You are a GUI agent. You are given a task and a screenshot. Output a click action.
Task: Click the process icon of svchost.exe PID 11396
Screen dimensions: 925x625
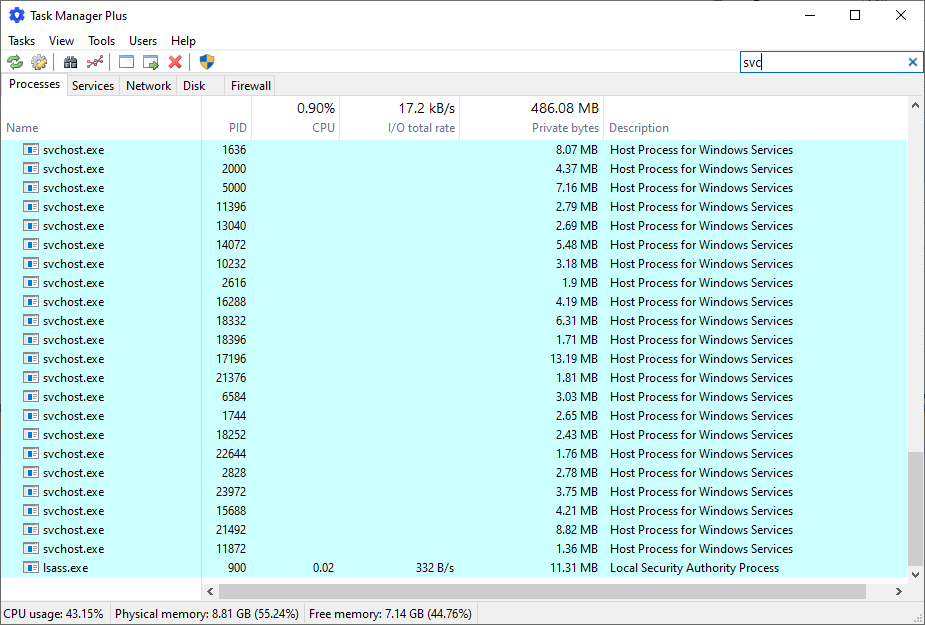tap(31, 207)
